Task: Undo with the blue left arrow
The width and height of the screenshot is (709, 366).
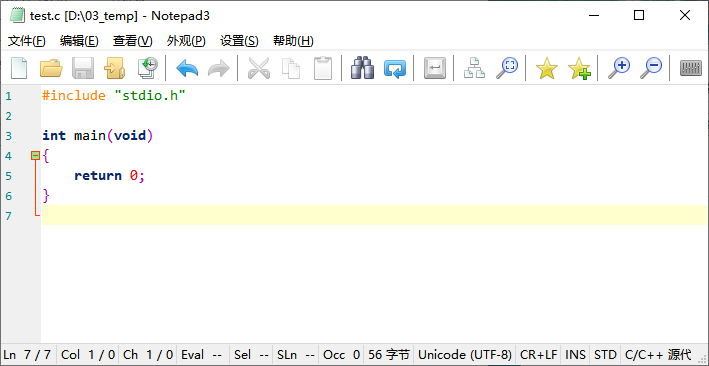Action: 187,68
